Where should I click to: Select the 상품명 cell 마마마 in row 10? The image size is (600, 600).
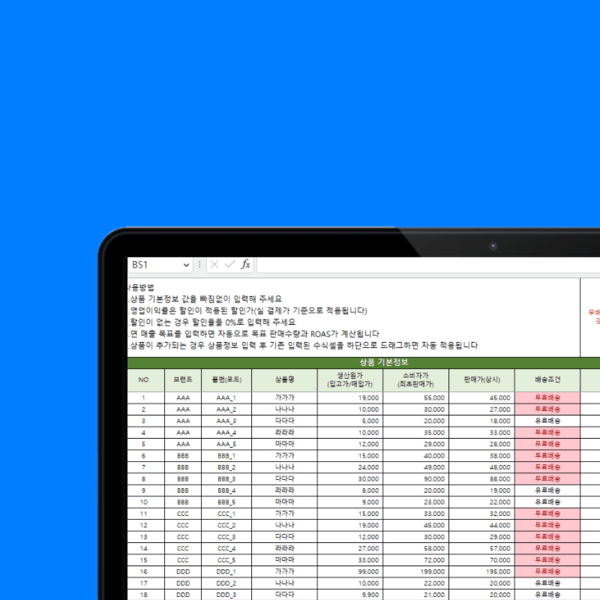pos(284,502)
